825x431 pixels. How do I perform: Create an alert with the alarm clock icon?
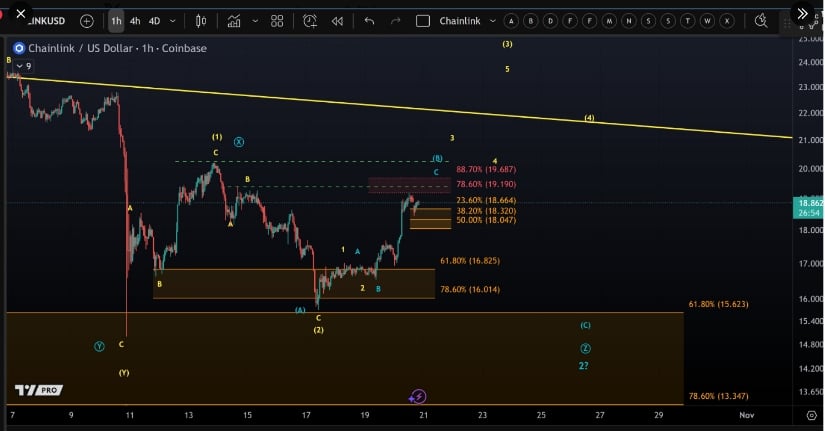310,21
